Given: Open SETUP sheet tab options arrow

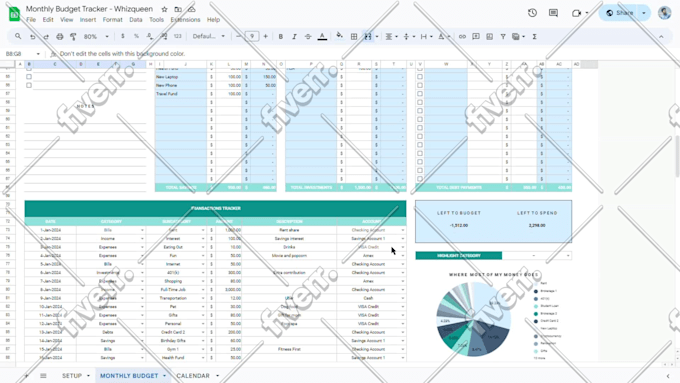Looking at the screenshot, I should tap(88, 376).
